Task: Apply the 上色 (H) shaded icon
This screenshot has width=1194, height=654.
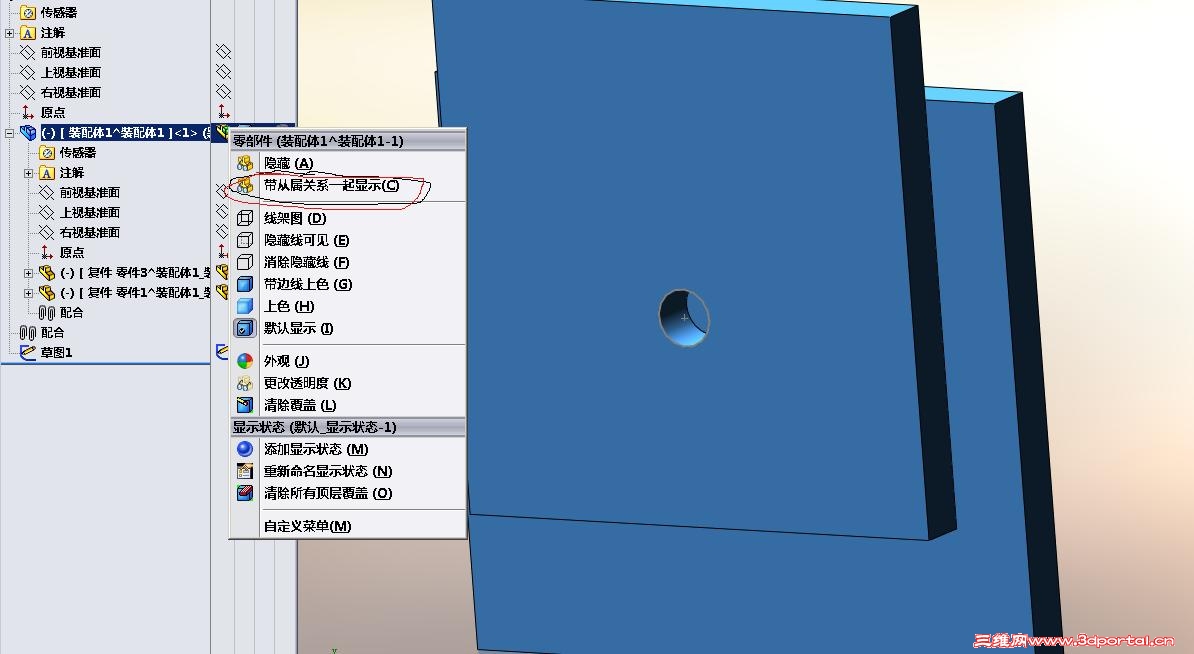Action: point(244,306)
